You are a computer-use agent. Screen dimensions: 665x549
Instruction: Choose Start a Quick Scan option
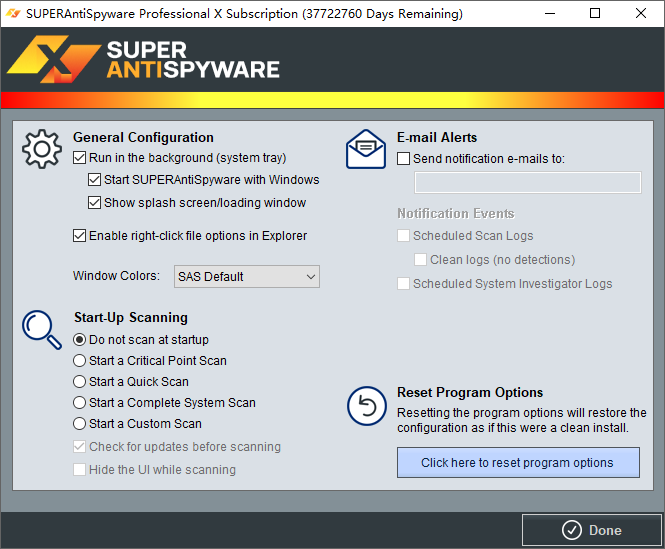[79, 381]
